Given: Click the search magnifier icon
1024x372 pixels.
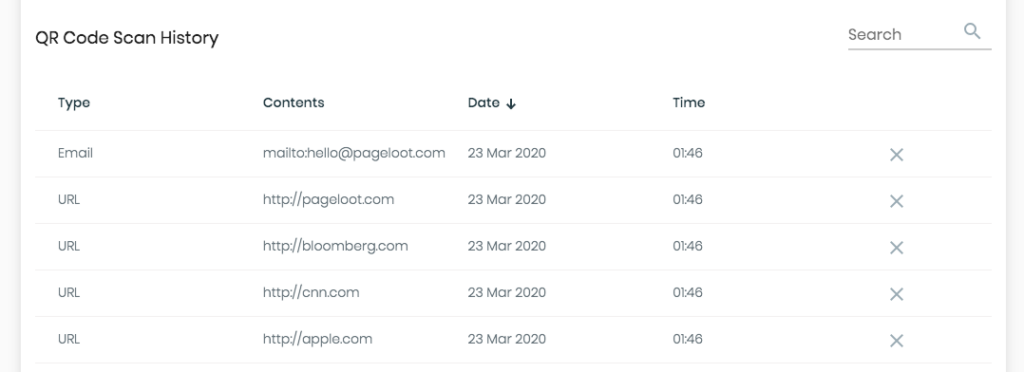Looking at the screenshot, I should 972,31.
